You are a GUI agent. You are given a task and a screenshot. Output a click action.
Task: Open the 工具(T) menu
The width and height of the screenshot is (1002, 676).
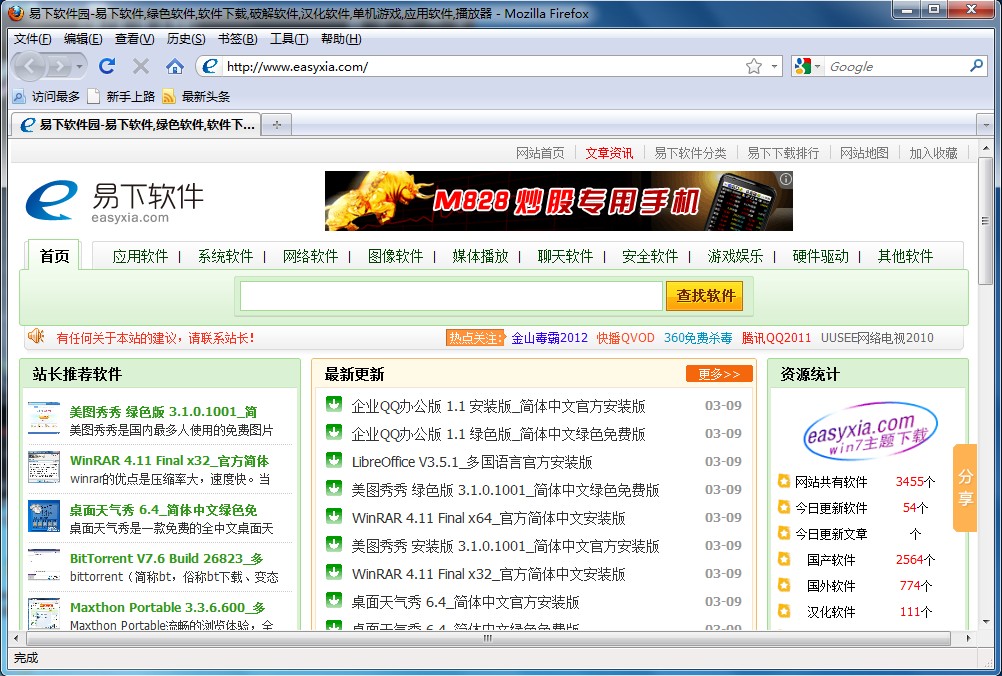(x=289, y=39)
